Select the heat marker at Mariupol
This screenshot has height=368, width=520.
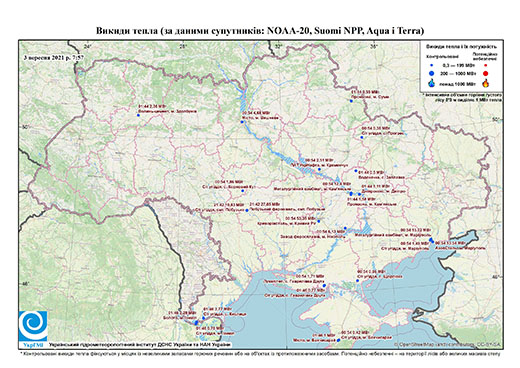431,240
